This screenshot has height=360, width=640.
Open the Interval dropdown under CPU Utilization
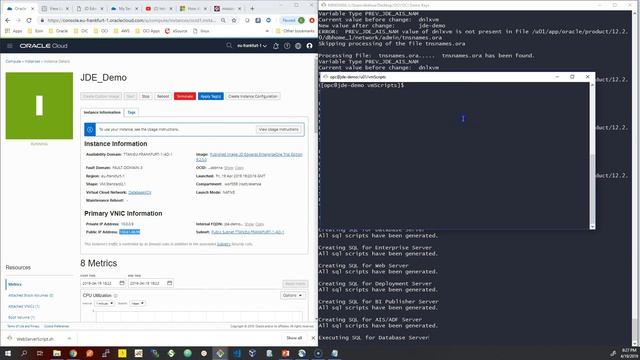tap(104, 303)
